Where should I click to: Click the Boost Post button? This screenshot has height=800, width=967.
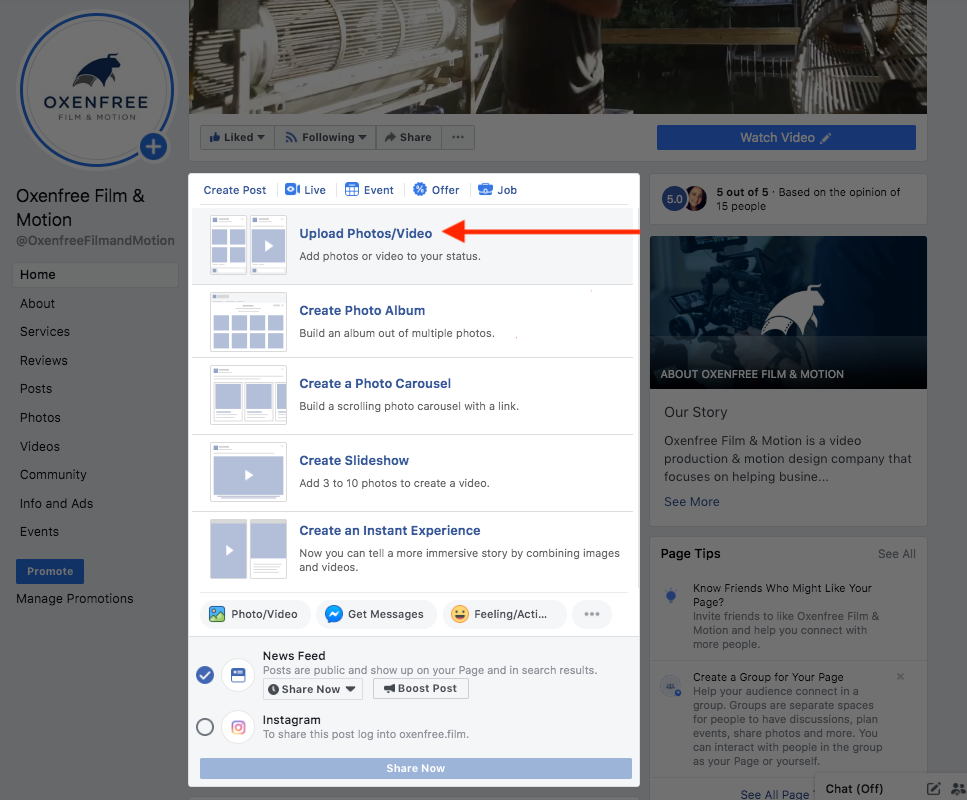(x=421, y=688)
